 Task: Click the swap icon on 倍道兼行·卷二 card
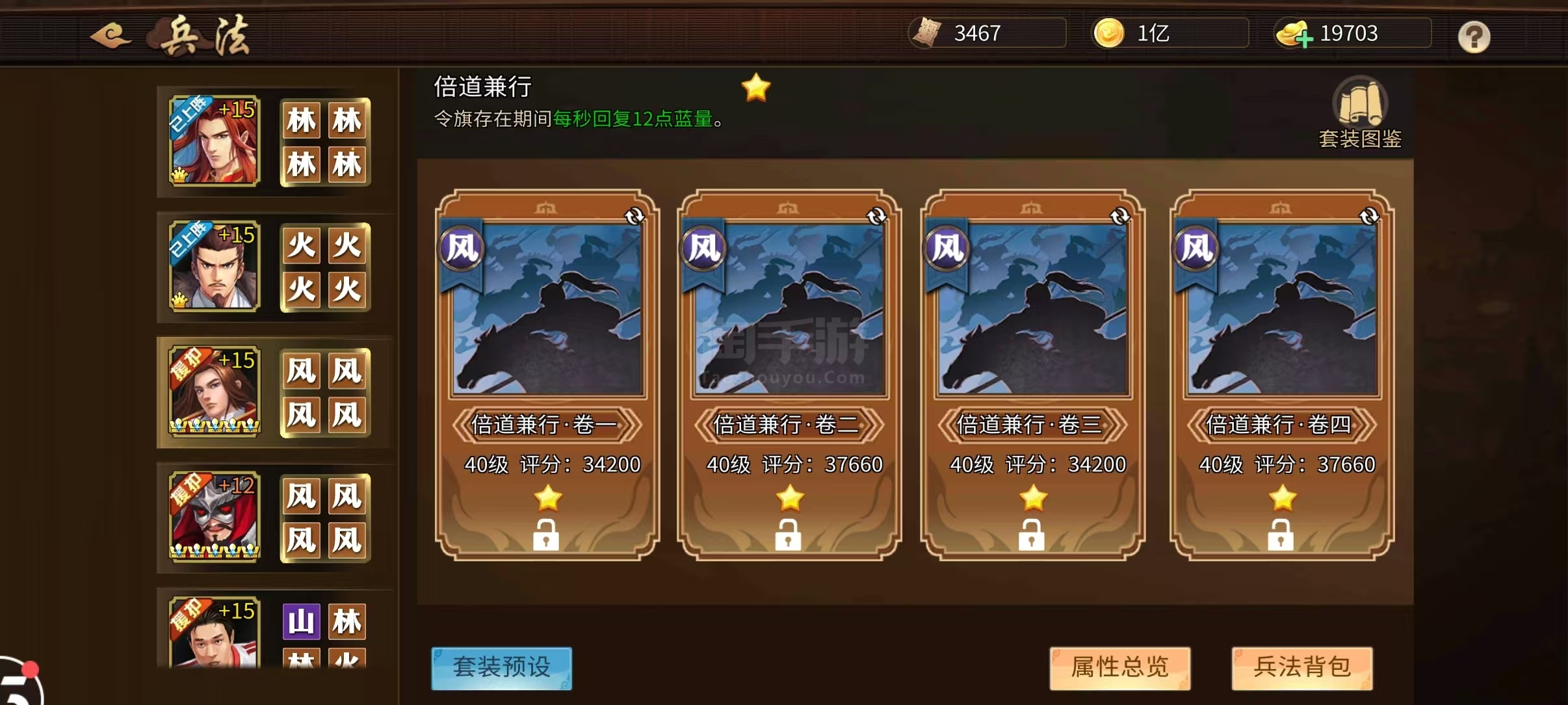877,216
